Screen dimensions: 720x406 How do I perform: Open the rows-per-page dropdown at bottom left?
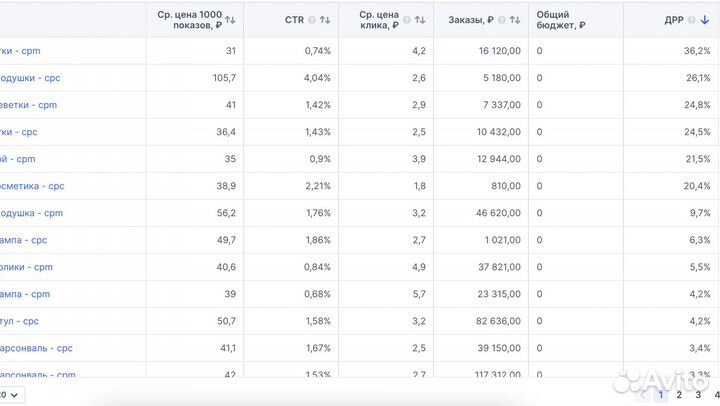[x=12, y=395]
